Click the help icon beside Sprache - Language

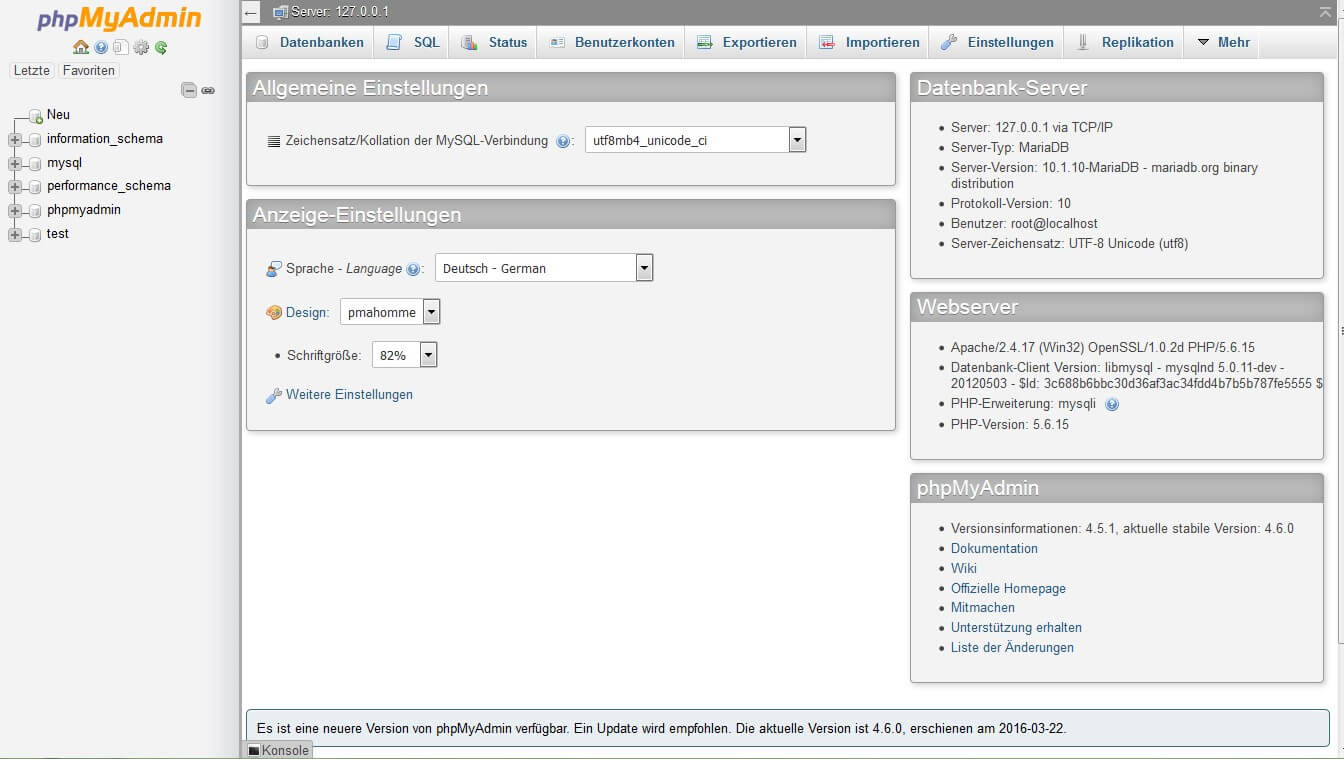[x=413, y=269]
